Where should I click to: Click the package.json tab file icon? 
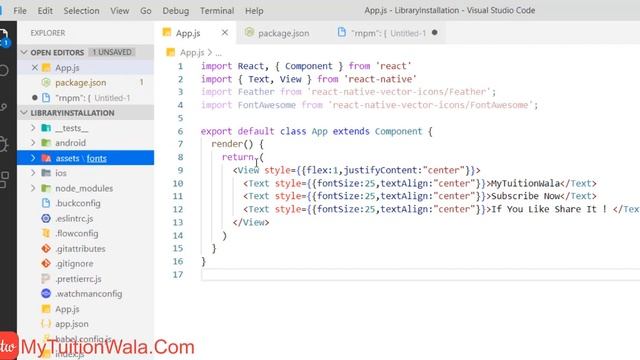pos(249,32)
